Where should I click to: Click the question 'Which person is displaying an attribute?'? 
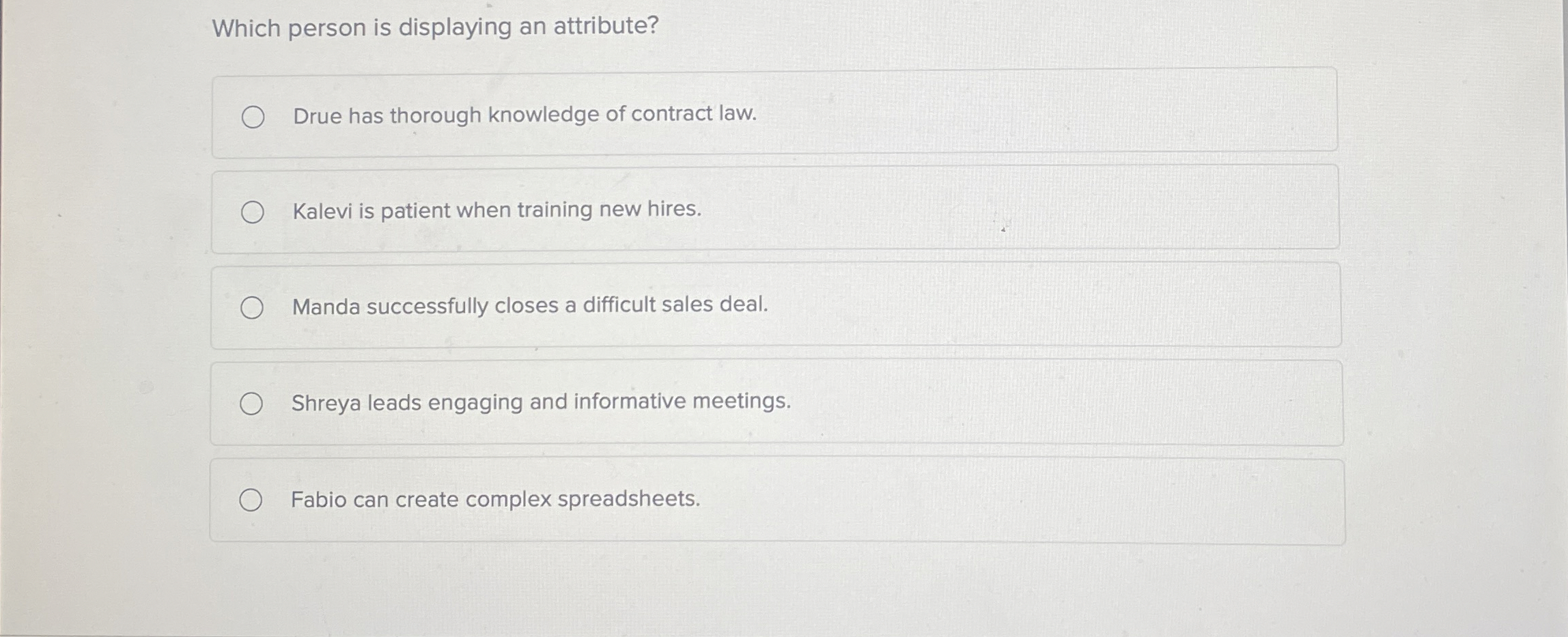pyautogui.click(x=436, y=27)
